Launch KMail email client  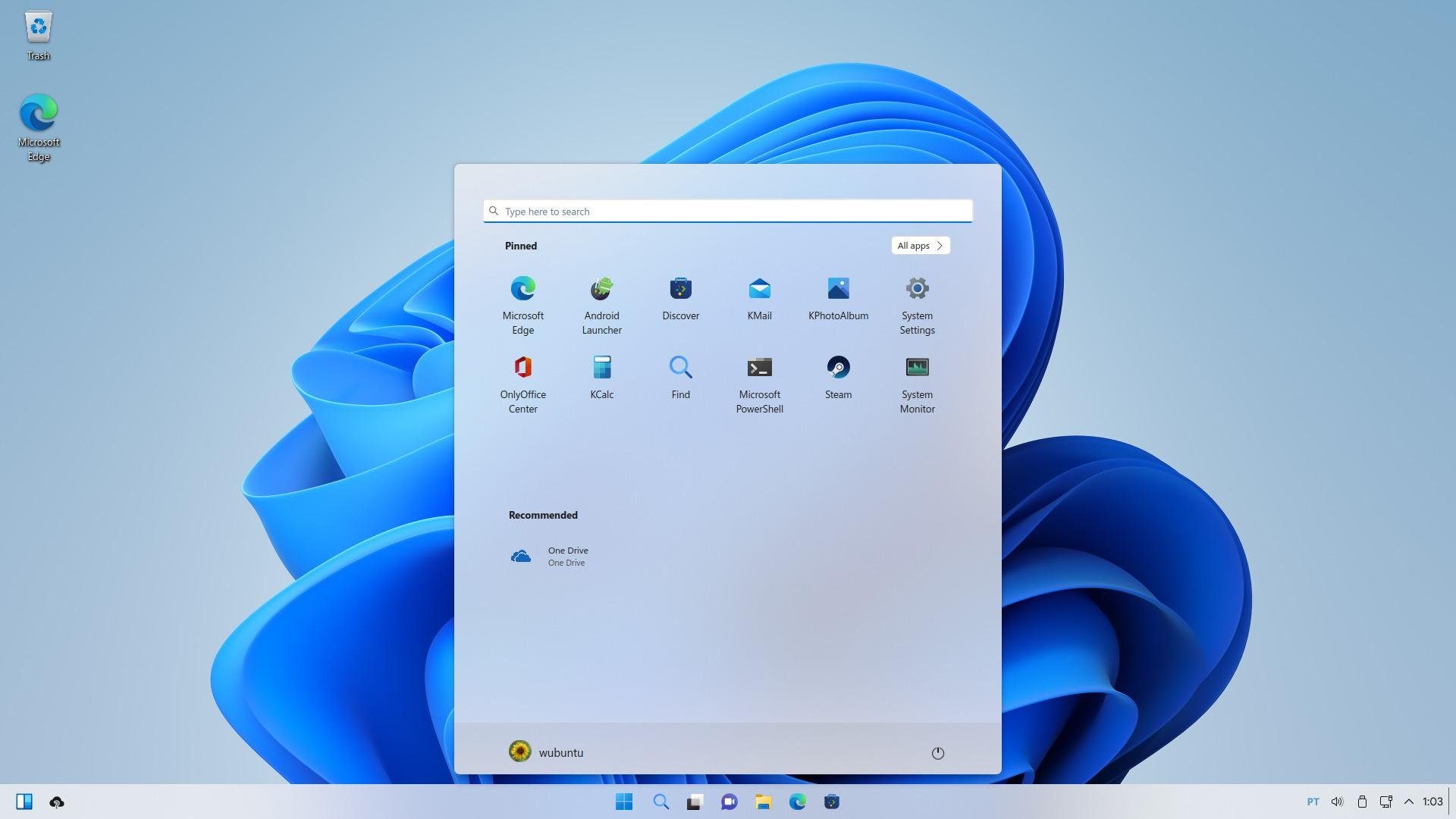tap(759, 288)
